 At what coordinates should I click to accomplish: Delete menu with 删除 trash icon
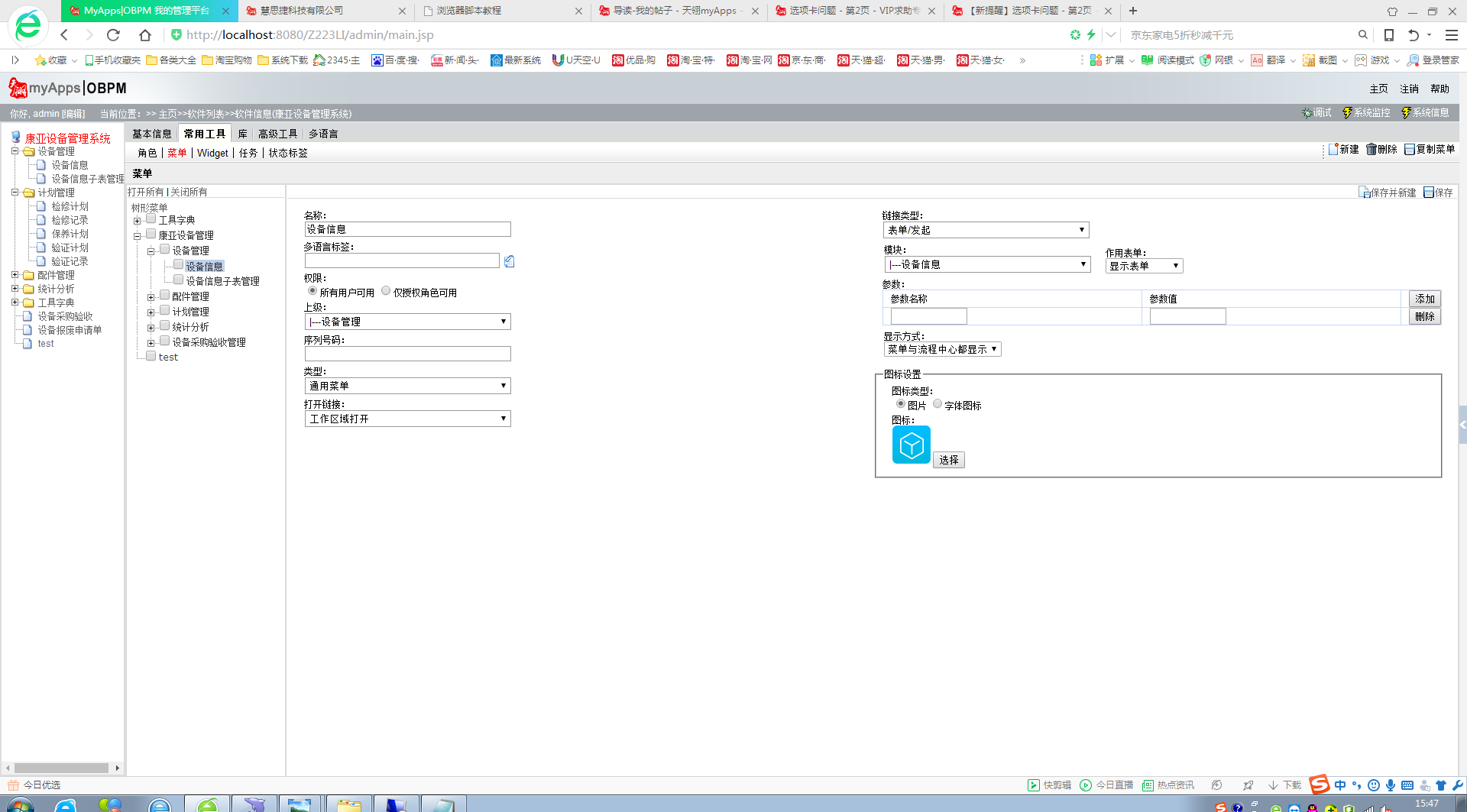(x=1381, y=149)
